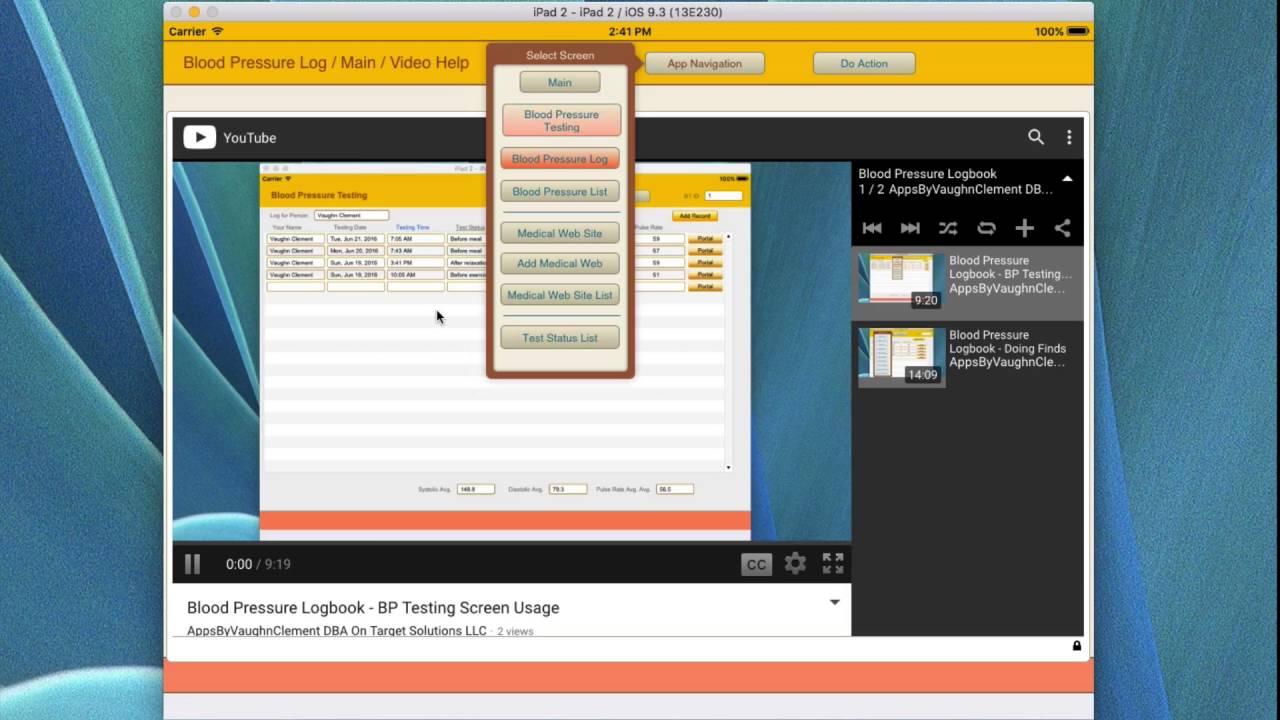The image size is (1280, 720).
Task: Click the 0:00 / 9:19 time display
Action: [x=258, y=564]
